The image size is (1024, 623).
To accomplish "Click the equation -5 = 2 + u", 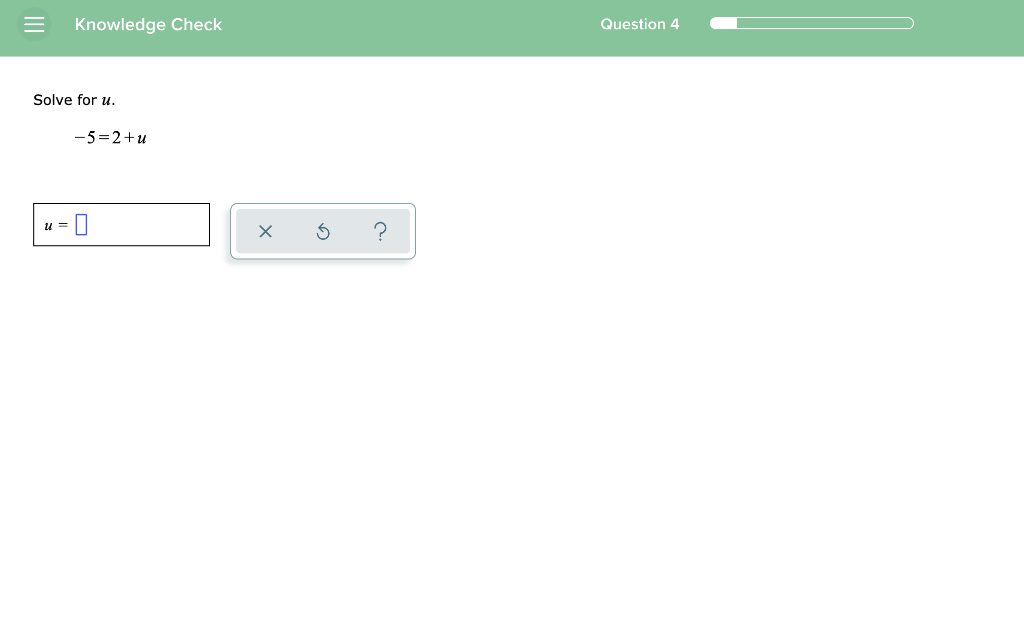I will pos(110,137).
